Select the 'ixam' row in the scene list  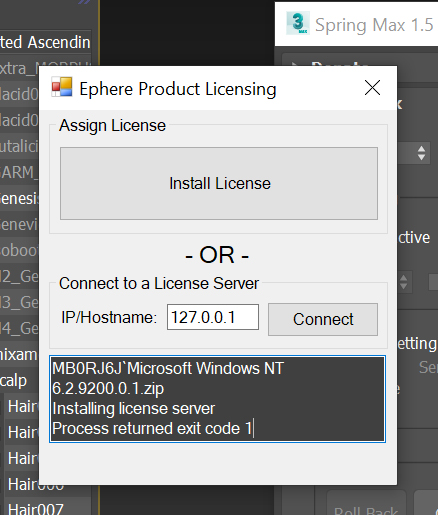pyautogui.click(x=19, y=354)
